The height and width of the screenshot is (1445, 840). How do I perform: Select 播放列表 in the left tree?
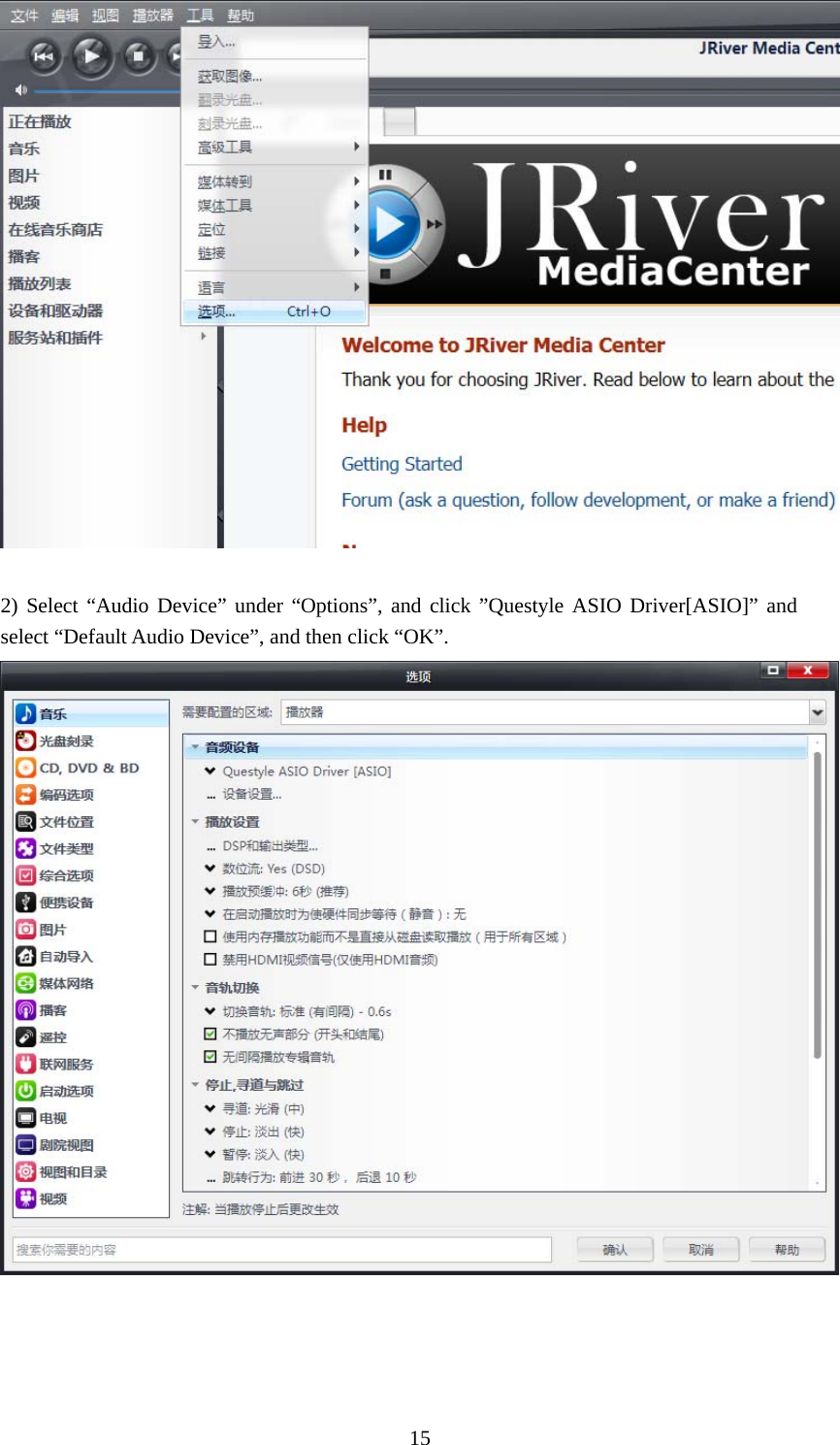tap(40, 283)
